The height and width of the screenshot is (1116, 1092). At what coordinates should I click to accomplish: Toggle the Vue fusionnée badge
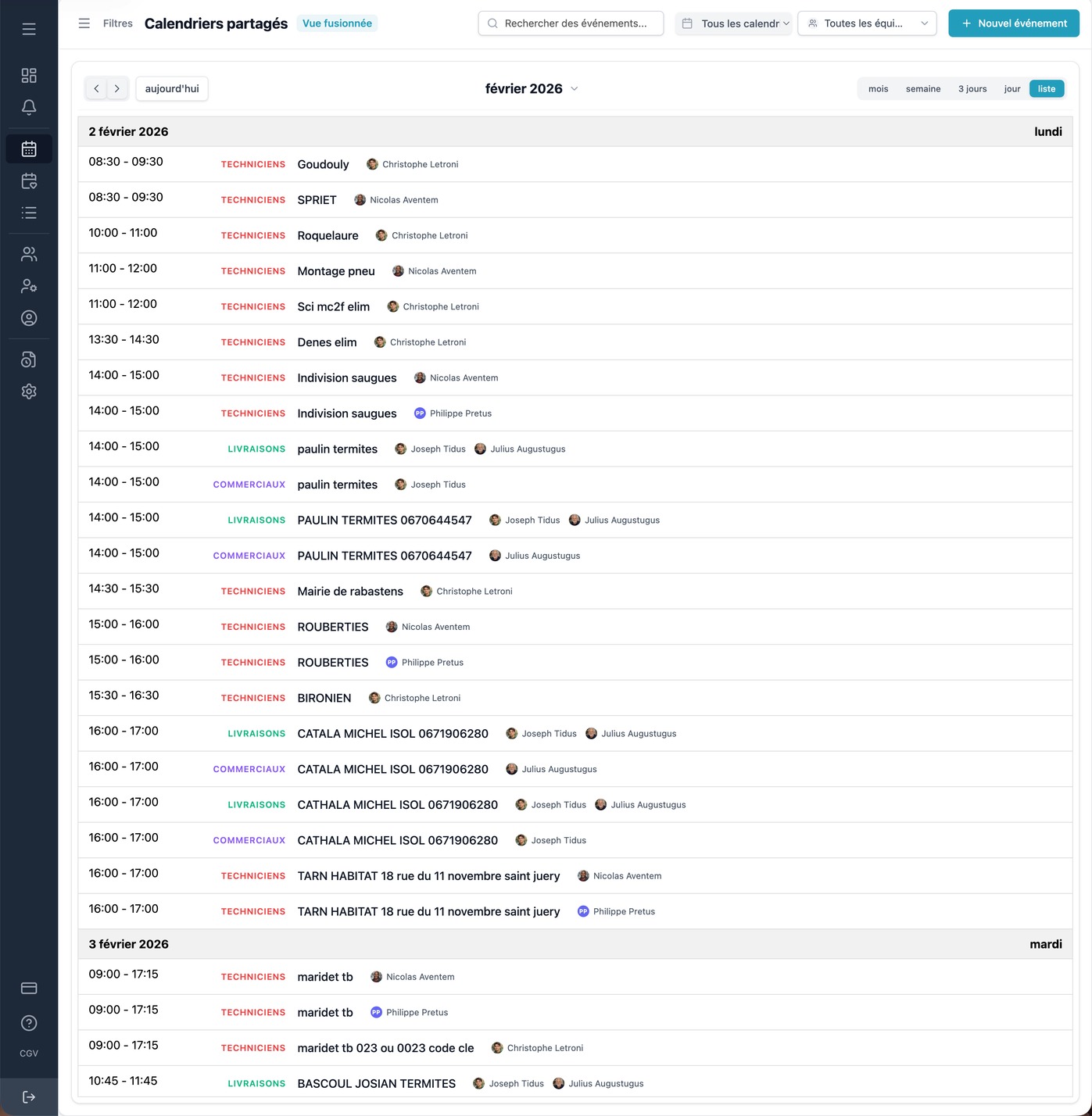click(337, 23)
